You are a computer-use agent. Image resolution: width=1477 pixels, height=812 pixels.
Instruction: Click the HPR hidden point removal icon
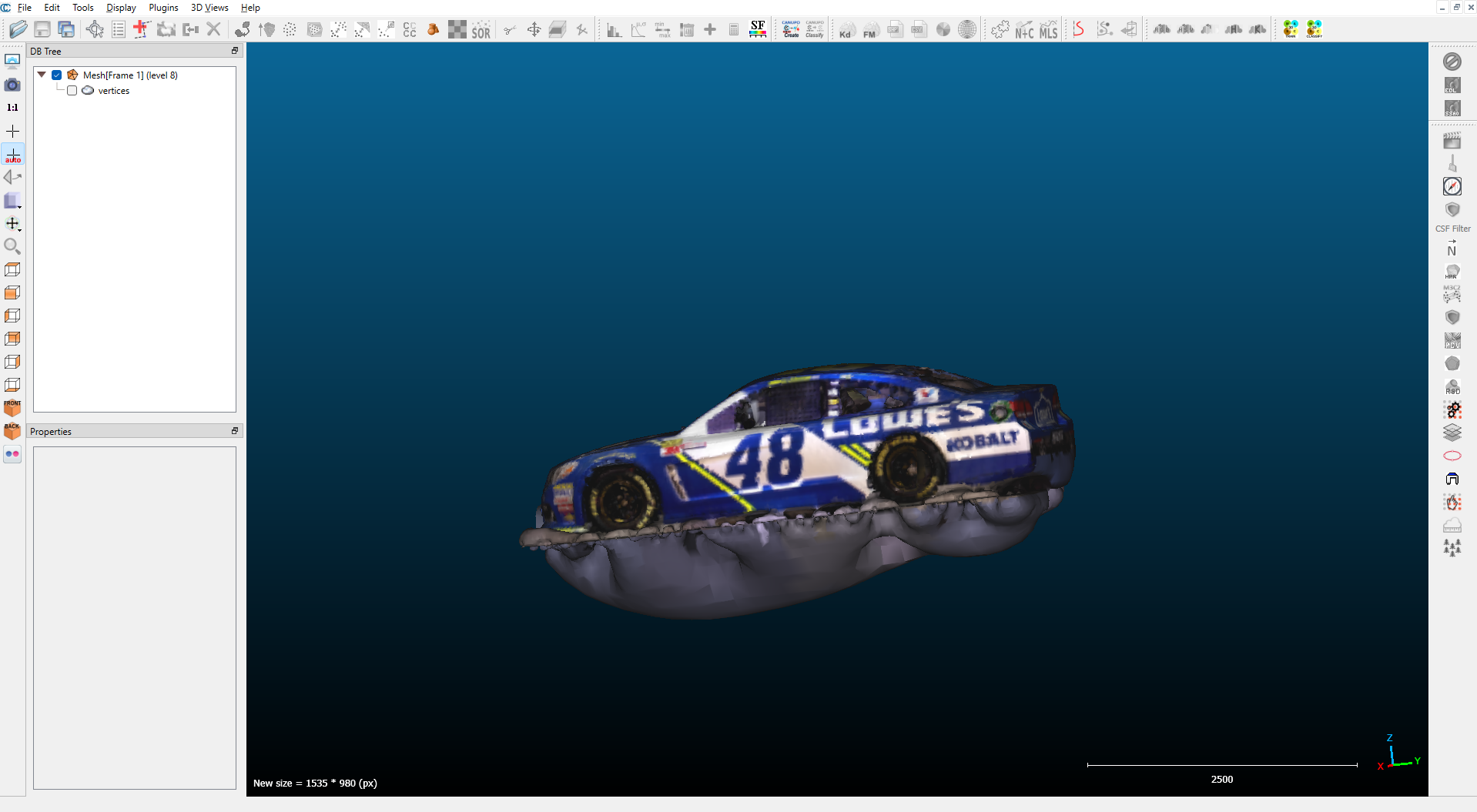coord(1452,272)
